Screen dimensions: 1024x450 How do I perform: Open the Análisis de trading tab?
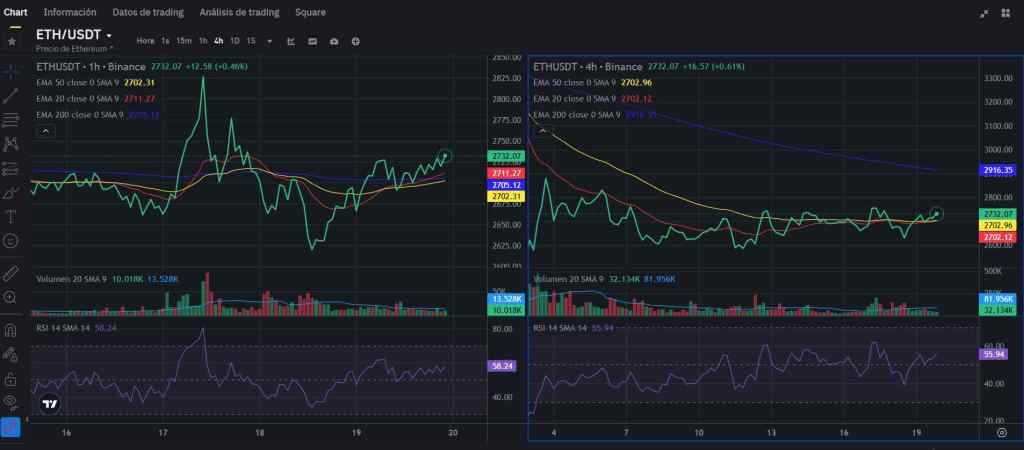[x=238, y=12]
